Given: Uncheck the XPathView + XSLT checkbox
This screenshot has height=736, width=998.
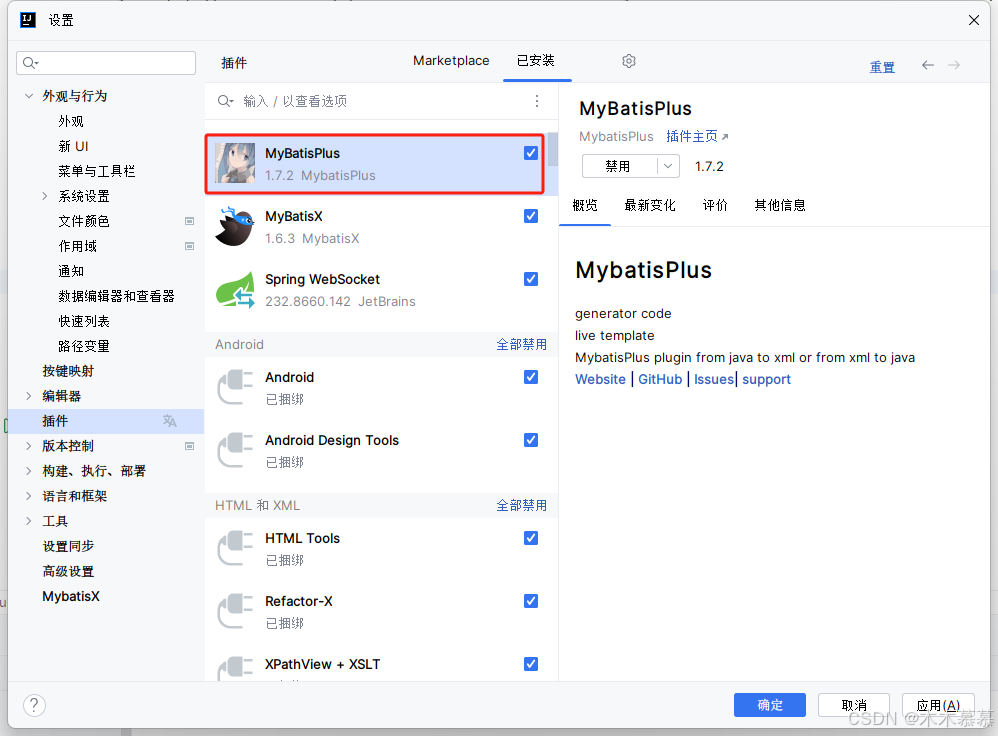Looking at the screenshot, I should tap(531, 664).
